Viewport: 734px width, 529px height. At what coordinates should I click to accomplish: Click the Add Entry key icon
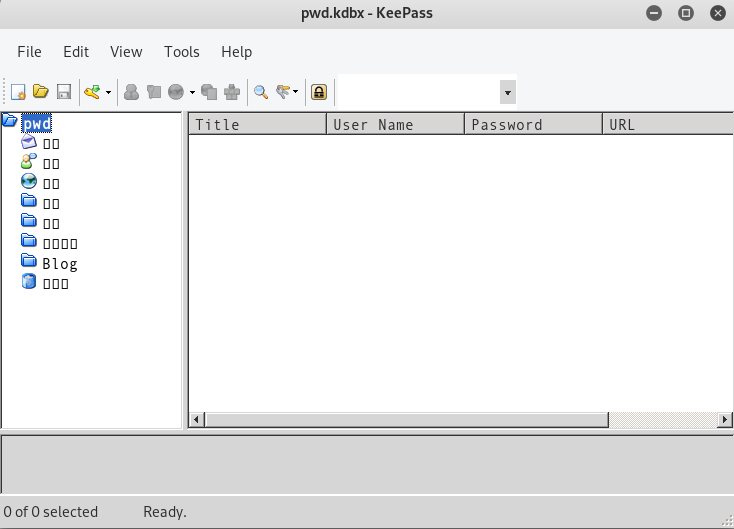[x=92, y=92]
